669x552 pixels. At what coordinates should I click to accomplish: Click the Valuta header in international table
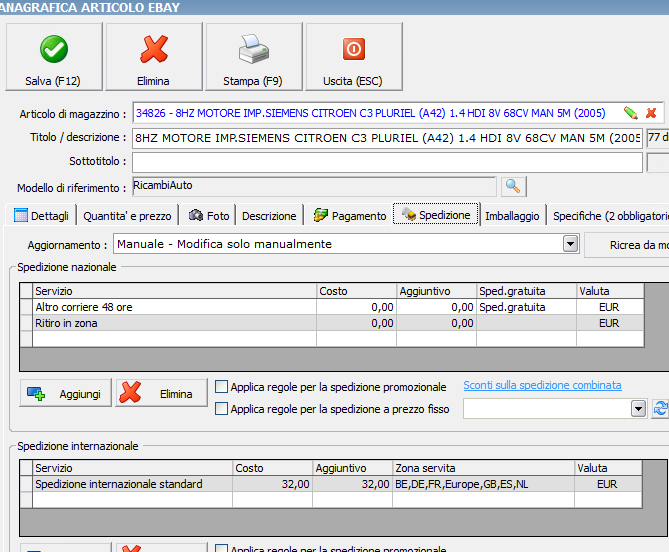click(x=608, y=468)
